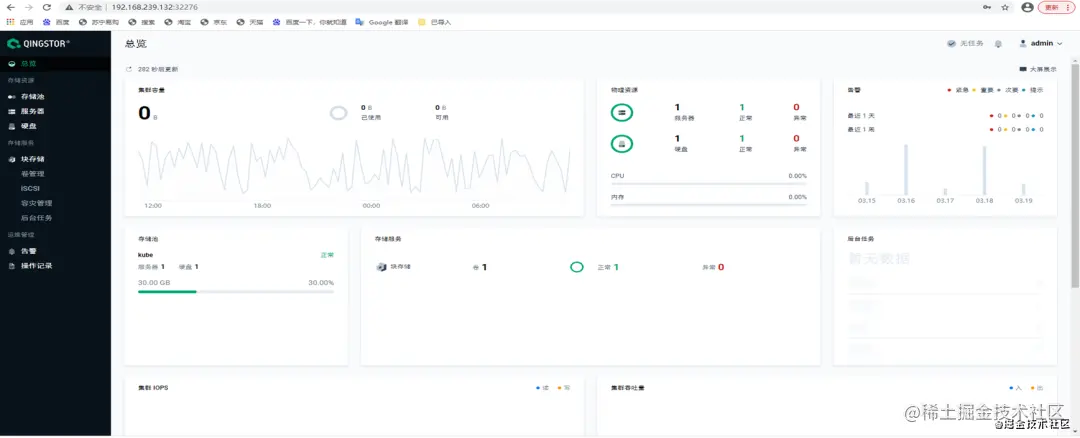Open the Google 翻译 bookmark
The width and height of the screenshot is (1080, 438).
382,22
